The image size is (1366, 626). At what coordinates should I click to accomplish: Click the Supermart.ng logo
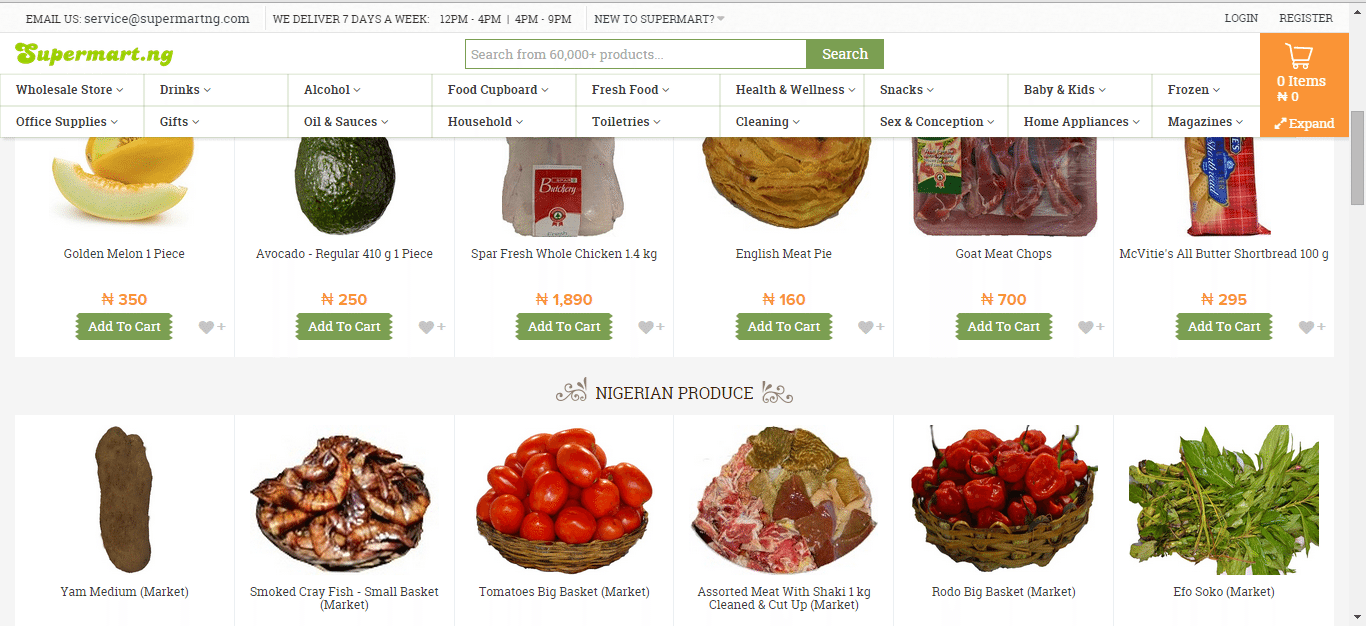pyautogui.click(x=94, y=54)
